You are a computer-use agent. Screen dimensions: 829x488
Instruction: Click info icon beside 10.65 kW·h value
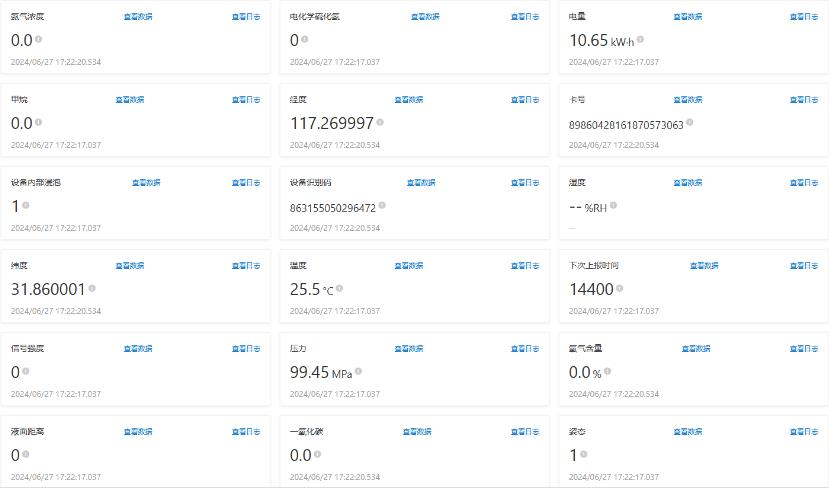pos(640,39)
